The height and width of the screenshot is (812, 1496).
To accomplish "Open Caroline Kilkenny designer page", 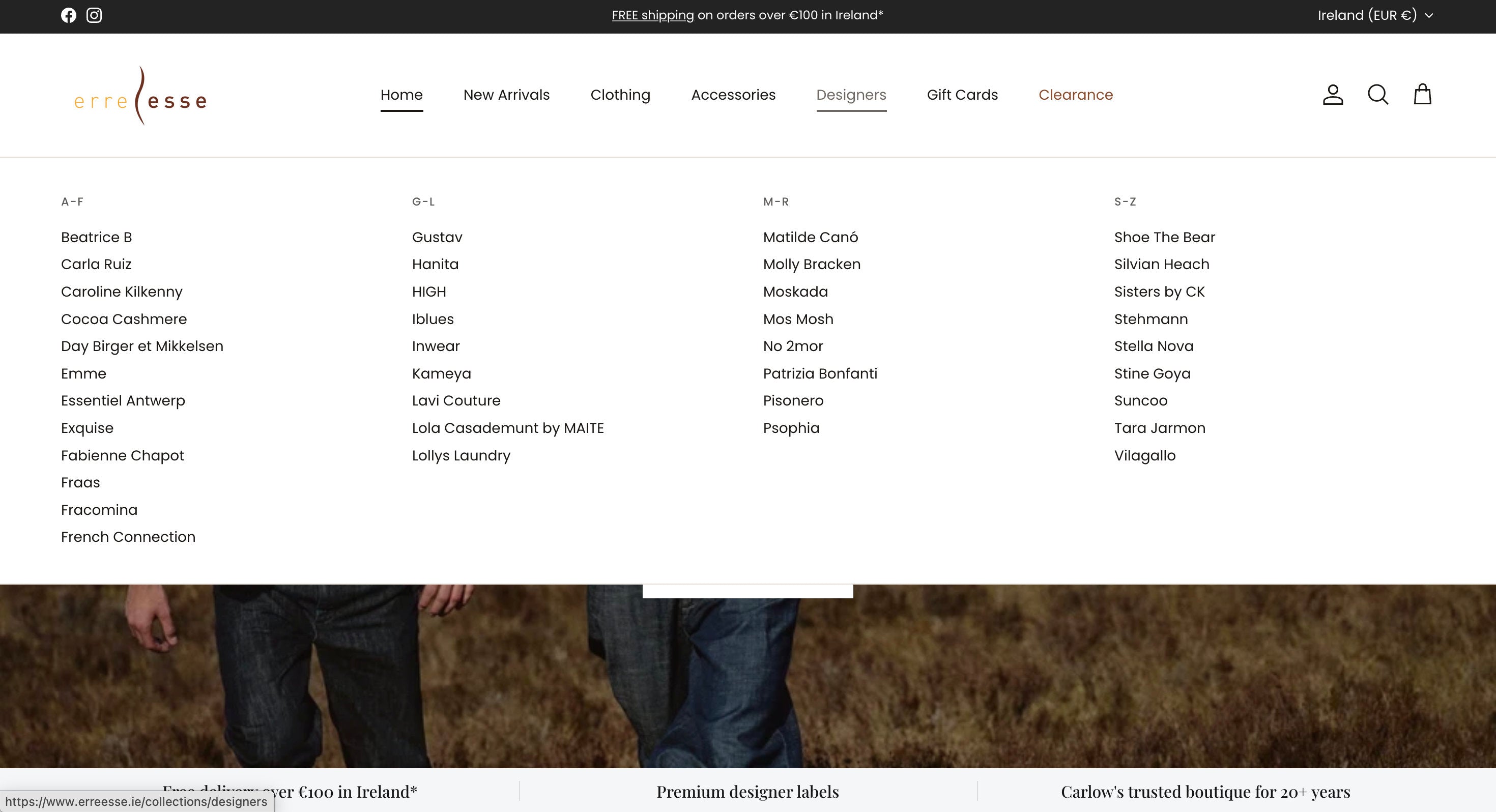I will [x=122, y=292].
